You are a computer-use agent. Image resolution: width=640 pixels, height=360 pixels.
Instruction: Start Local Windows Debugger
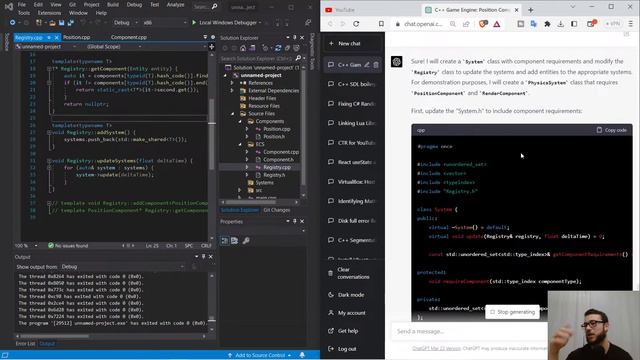[227, 23]
